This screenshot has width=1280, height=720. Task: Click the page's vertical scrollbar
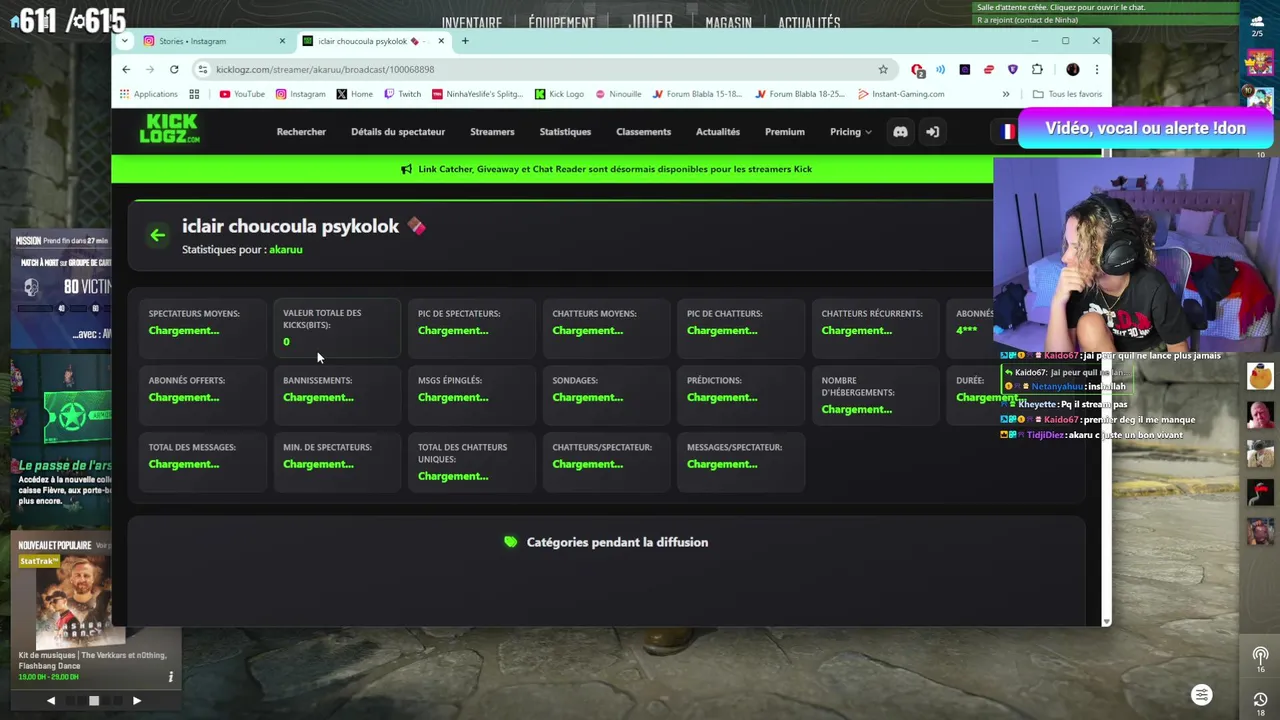tap(1106, 390)
